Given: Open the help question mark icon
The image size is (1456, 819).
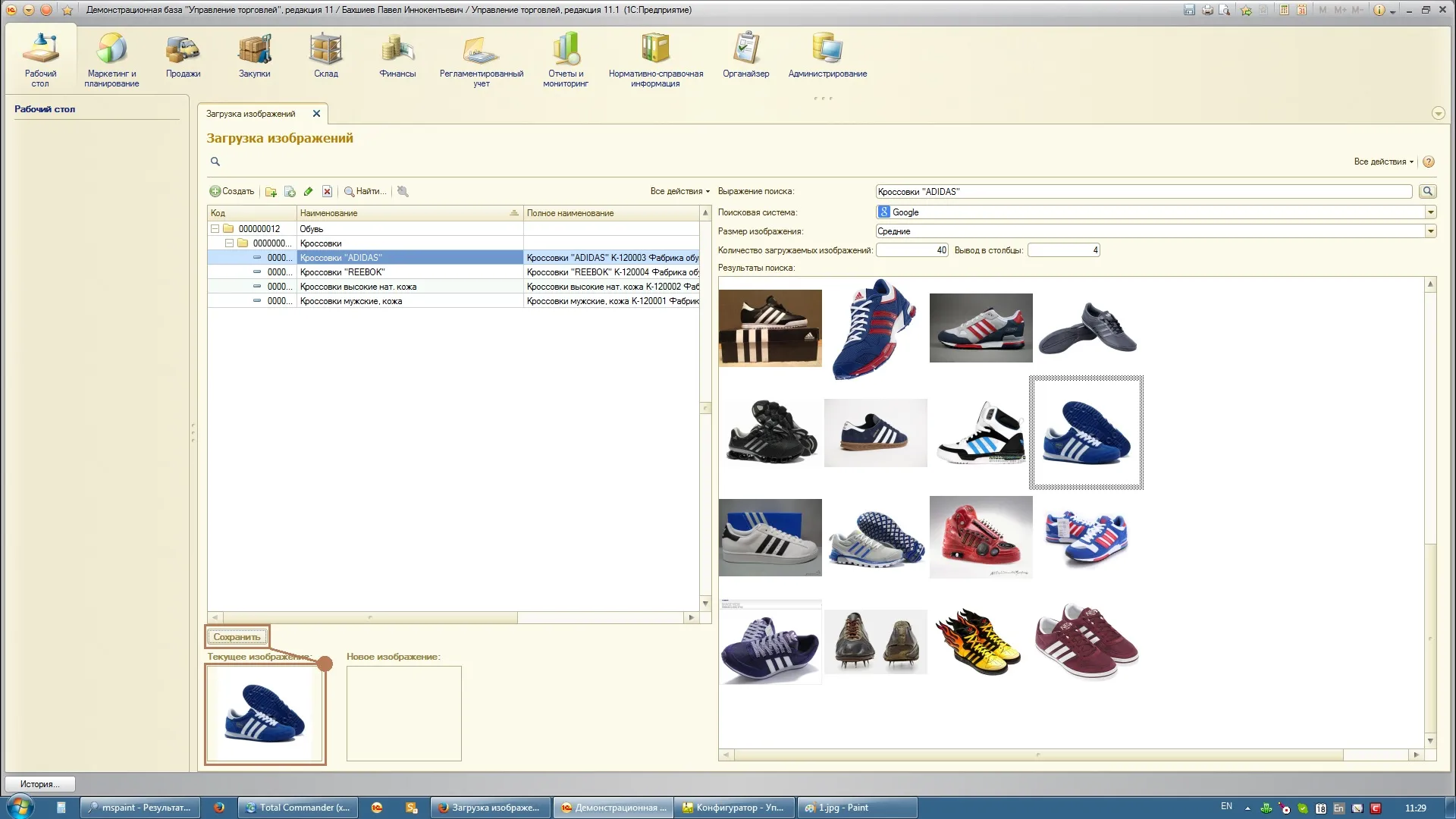Looking at the screenshot, I should point(1429,162).
